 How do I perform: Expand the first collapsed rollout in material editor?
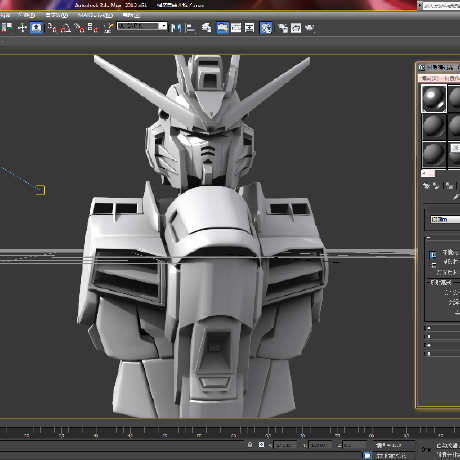click(443, 328)
